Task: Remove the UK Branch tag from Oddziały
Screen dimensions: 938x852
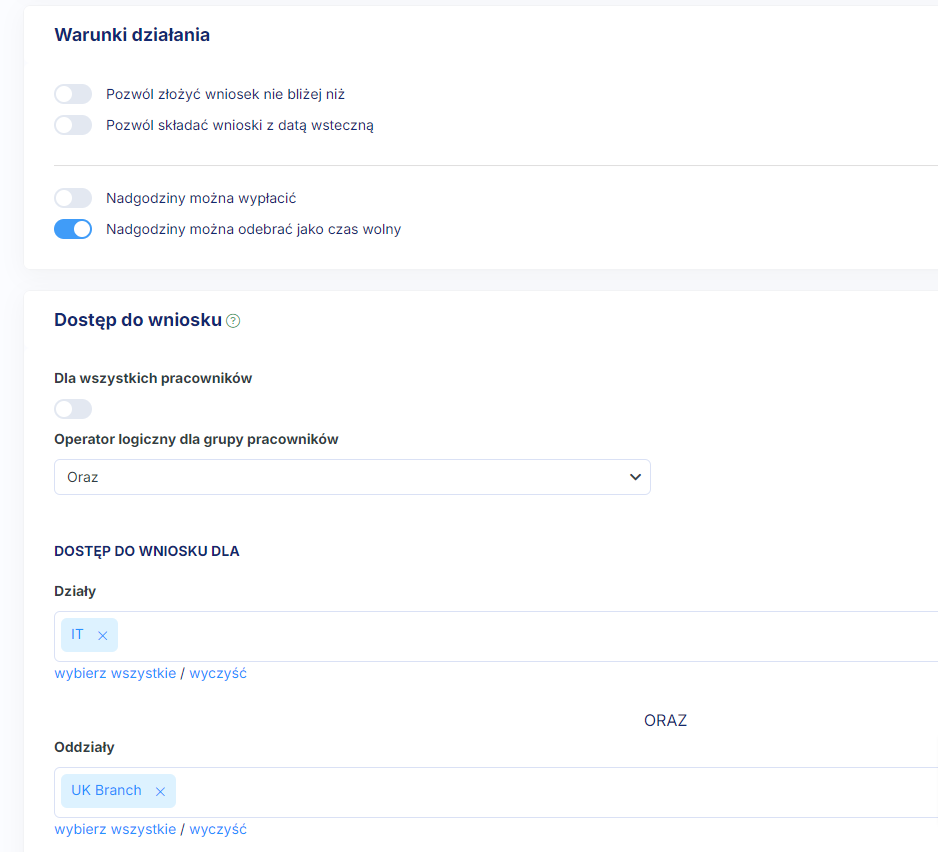Action: (x=160, y=791)
